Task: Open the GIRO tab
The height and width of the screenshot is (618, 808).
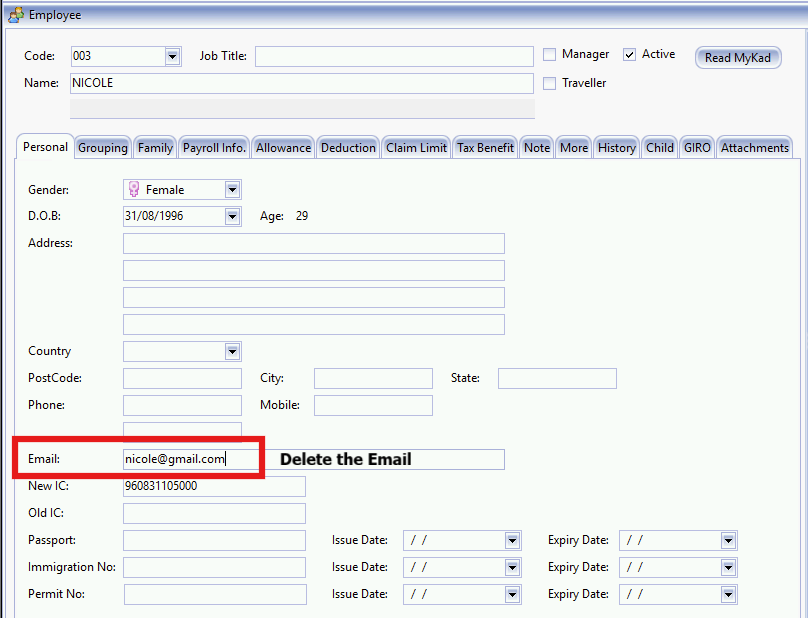Action: point(696,146)
